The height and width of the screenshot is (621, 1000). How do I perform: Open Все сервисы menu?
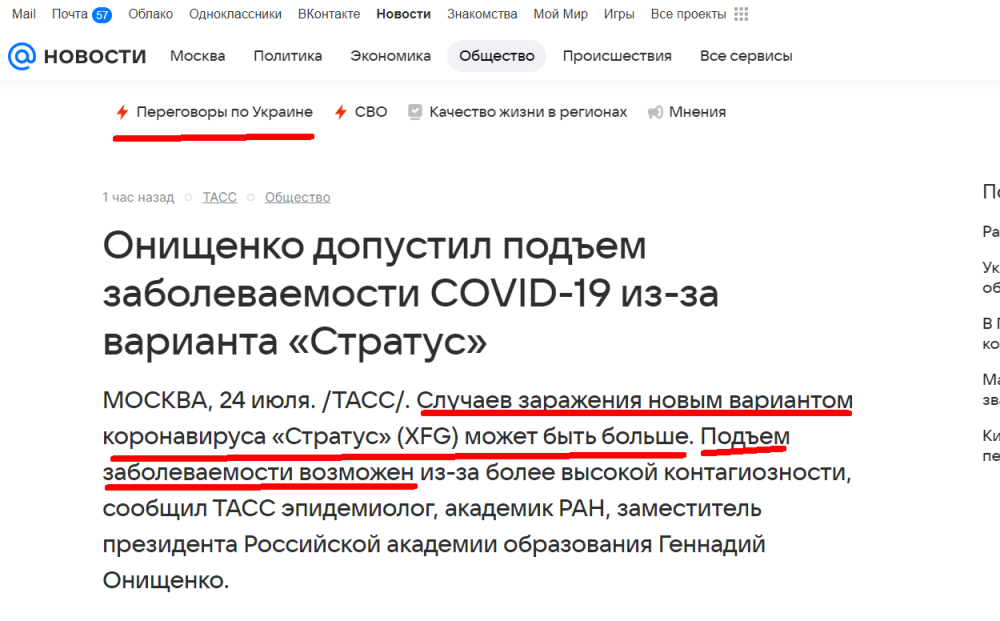pyautogui.click(x=746, y=56)
